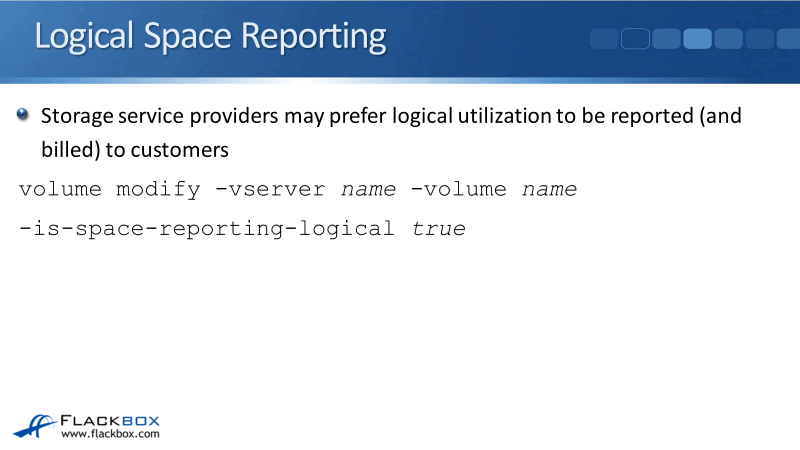The width and height of the screenshot is (800, 450).
Task: Click the square right of the brightest one
Action: point(729,39)
